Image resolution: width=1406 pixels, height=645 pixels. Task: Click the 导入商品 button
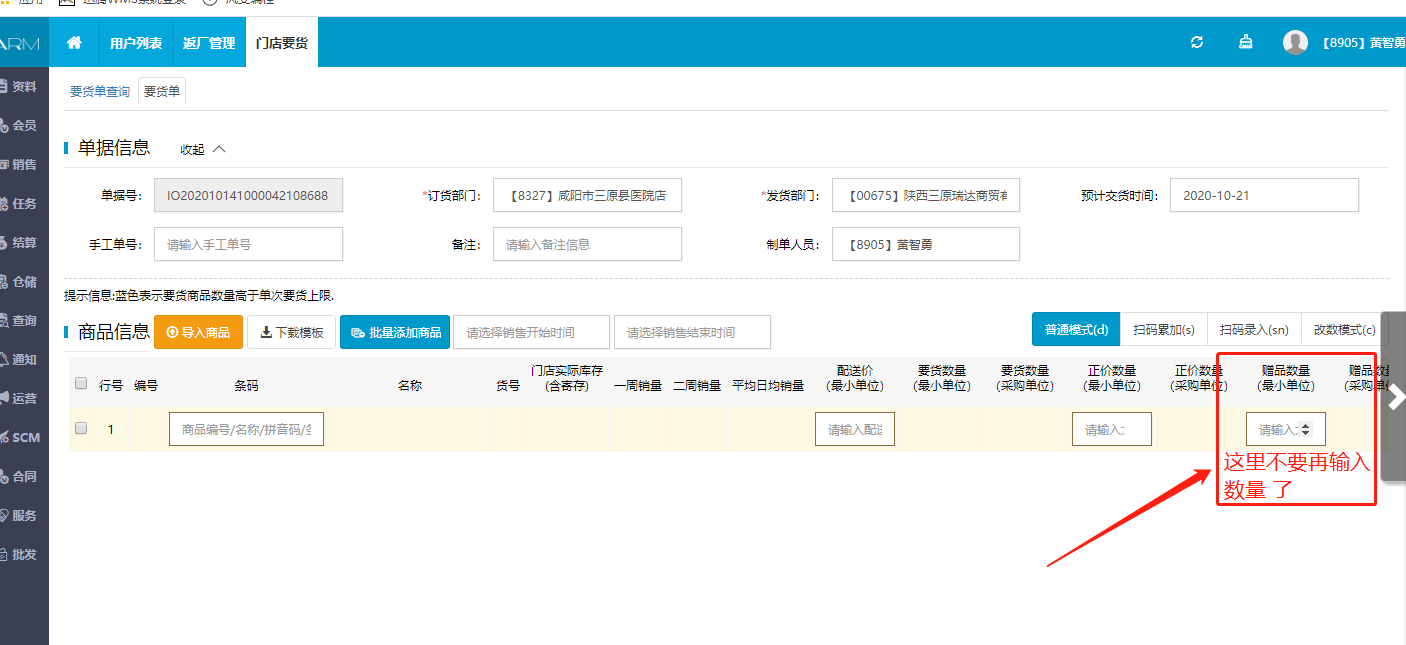(198, 332)
